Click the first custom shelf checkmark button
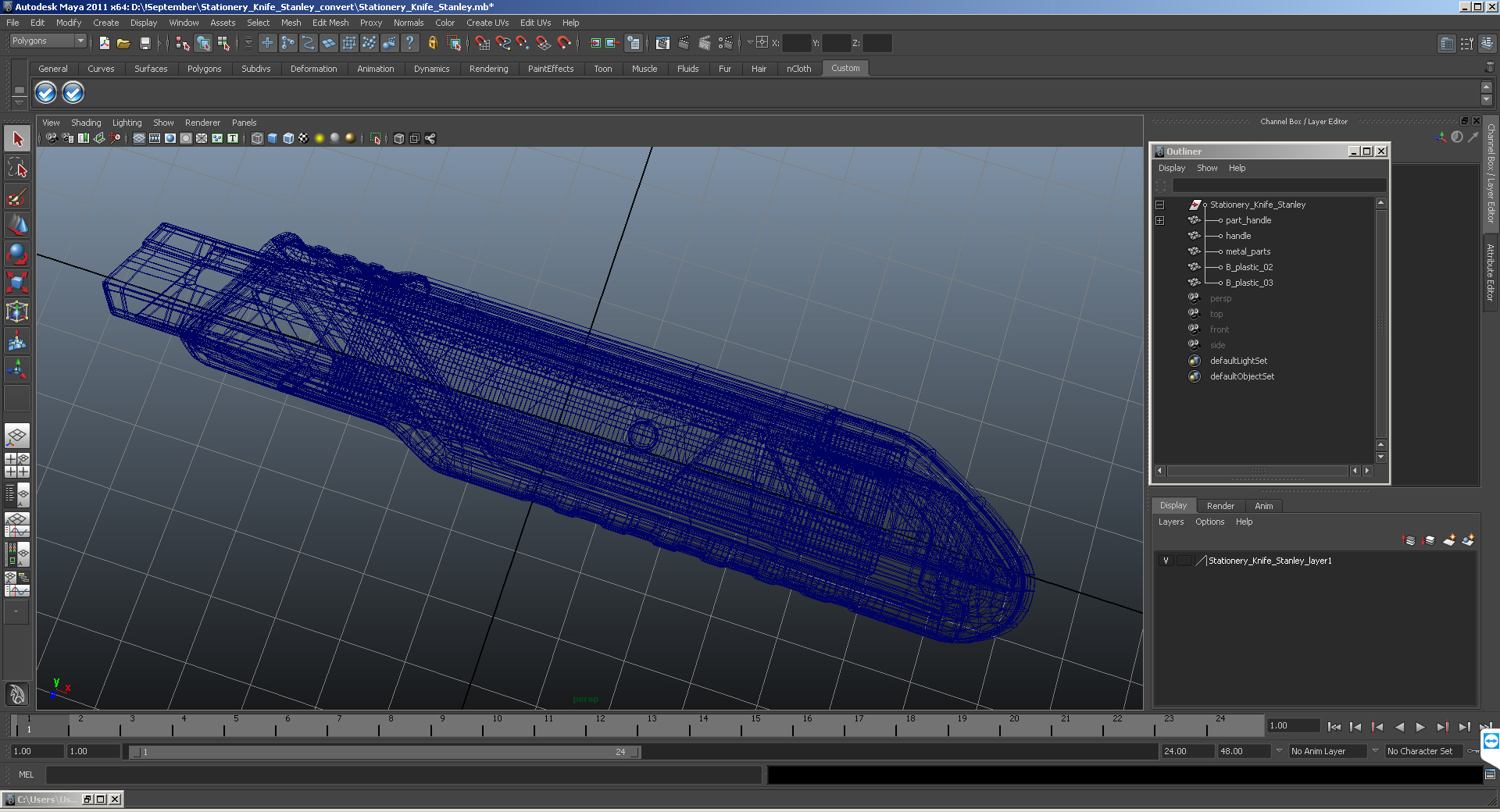 (x=46, y=93)
